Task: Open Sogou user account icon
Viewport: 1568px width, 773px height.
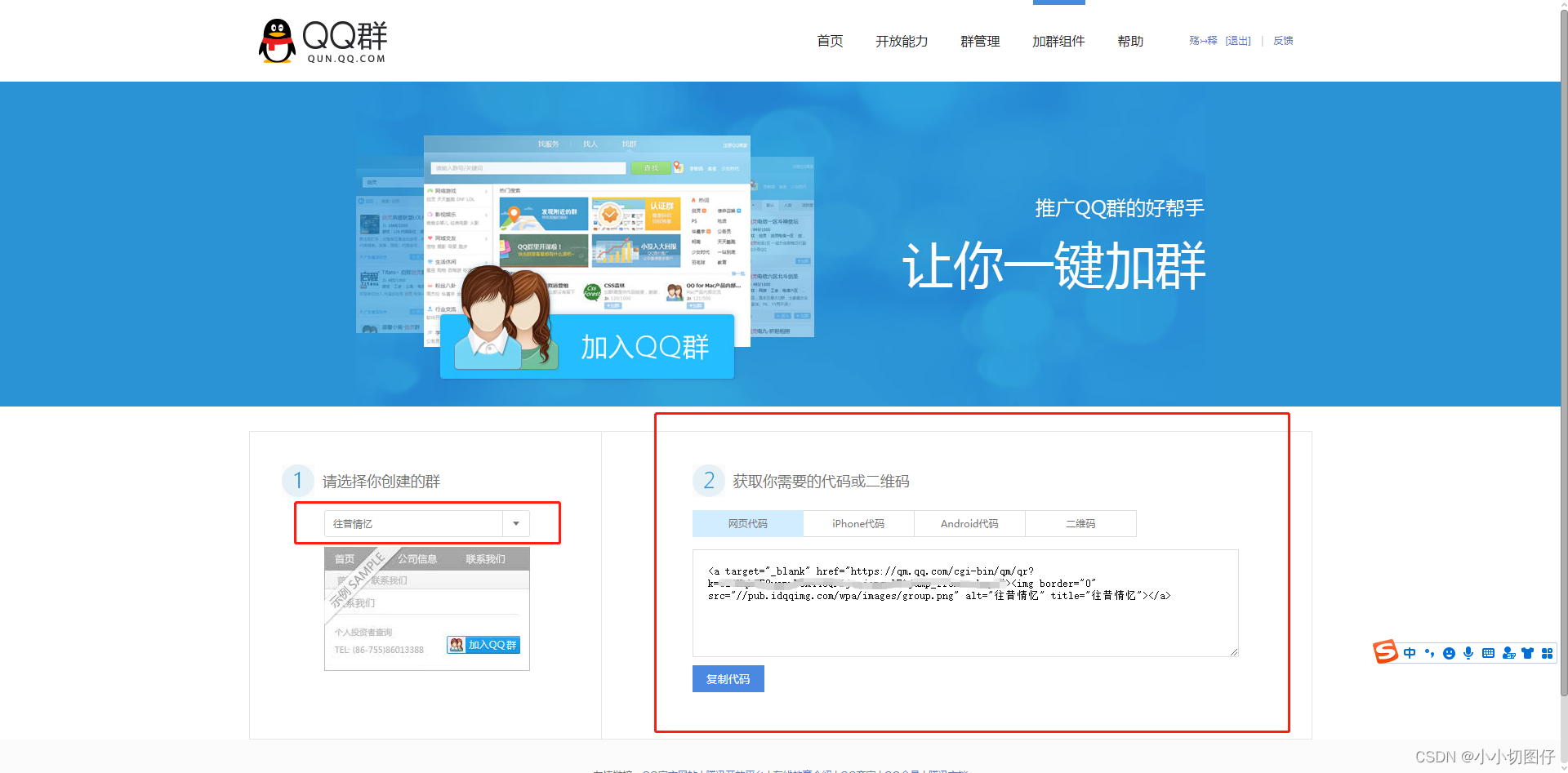Action: pyautogui.click(x=1508, y=653)
